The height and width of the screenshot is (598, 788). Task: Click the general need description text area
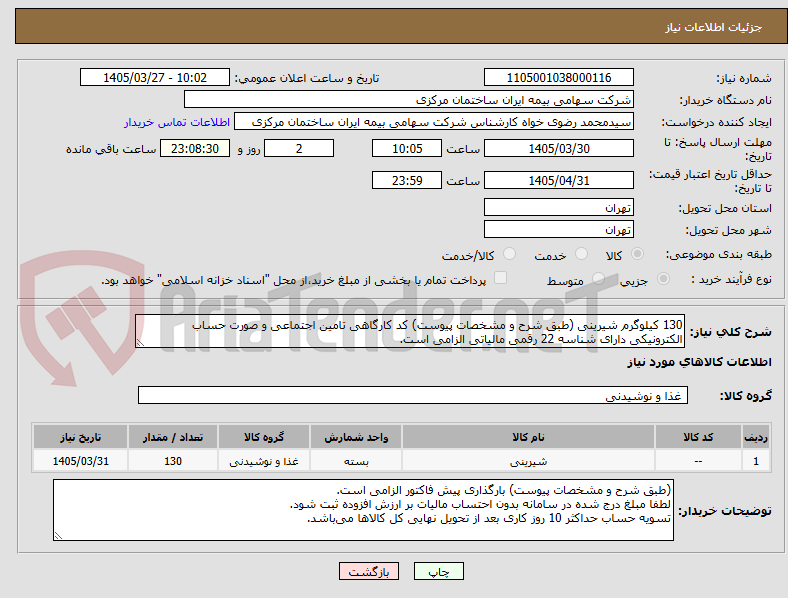pyautogui.click(x=410, y=331)
